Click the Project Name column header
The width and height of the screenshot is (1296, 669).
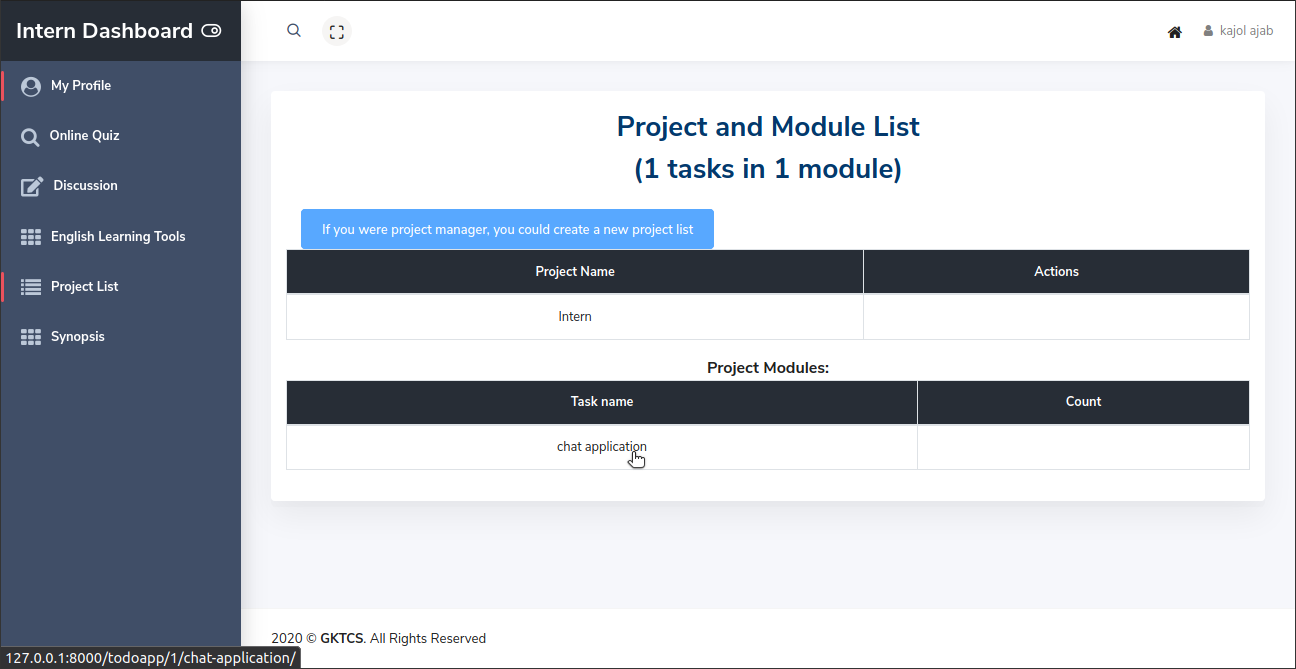pyautogui.click(x=575, y=272)
